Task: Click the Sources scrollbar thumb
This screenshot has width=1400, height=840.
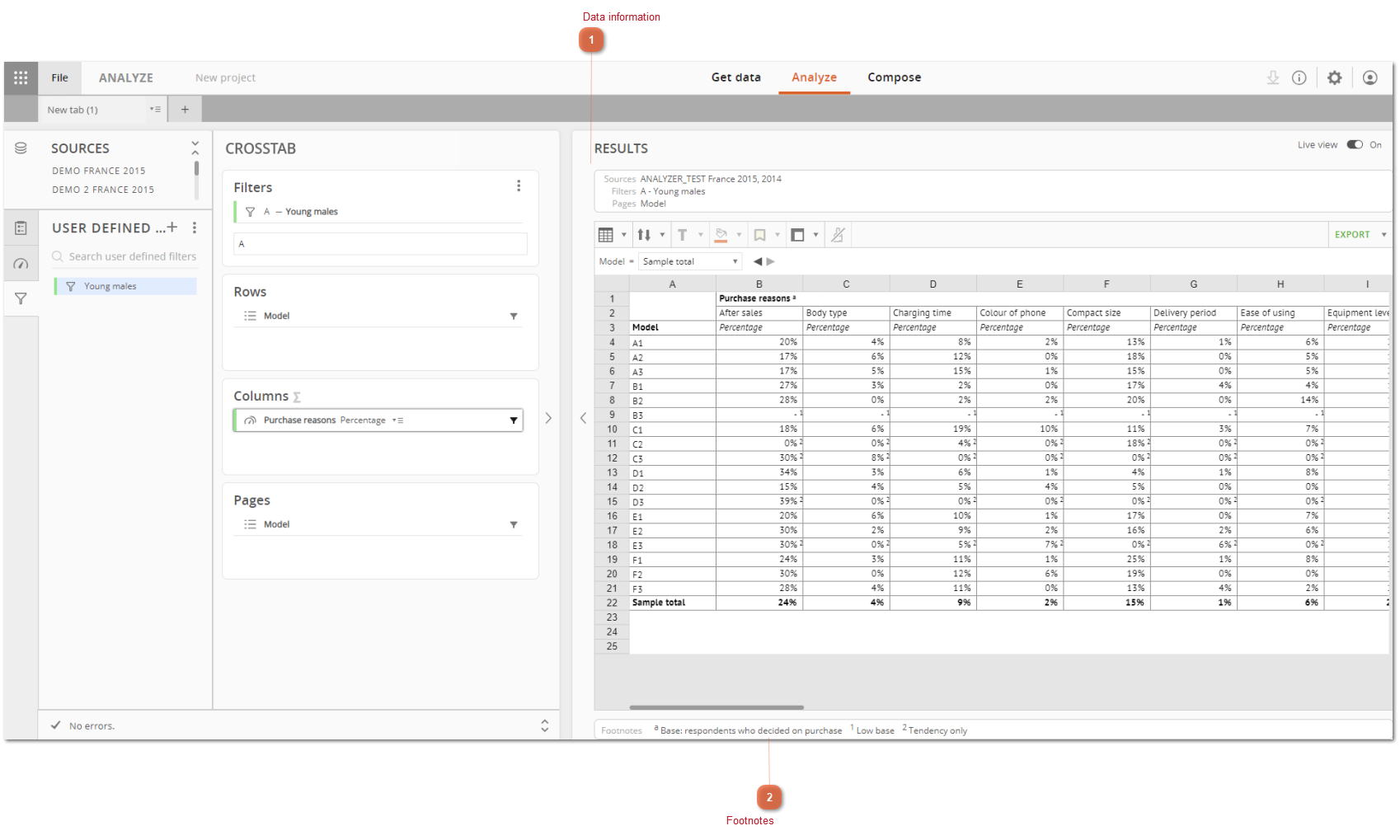Action: [196, 168]
